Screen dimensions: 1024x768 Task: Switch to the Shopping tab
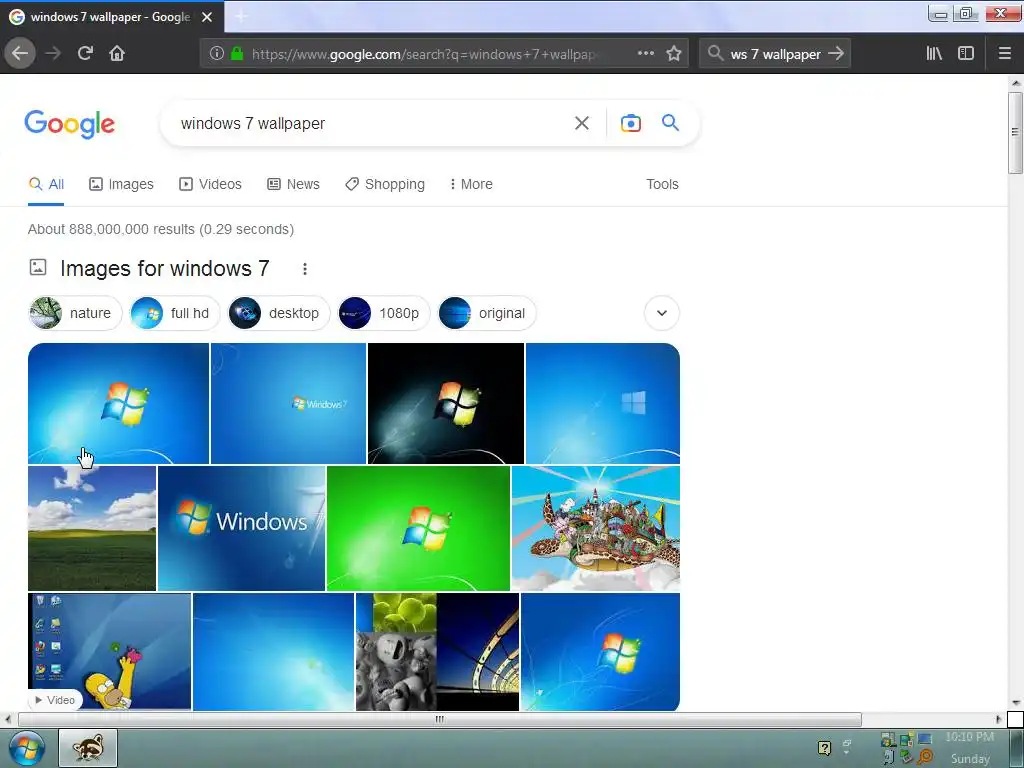point(385,184)
